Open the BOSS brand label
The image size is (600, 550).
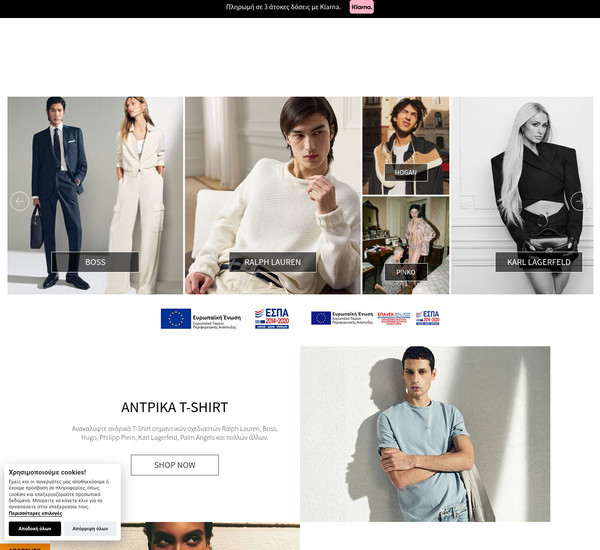tap(95, 262)
